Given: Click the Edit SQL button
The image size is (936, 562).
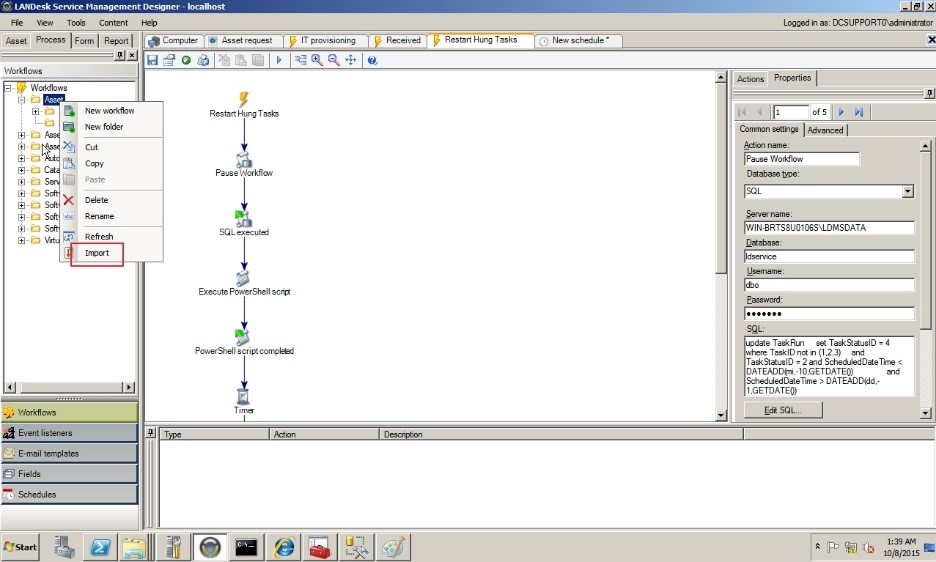Looking at the screenshot, I should (x=784, y=410).
